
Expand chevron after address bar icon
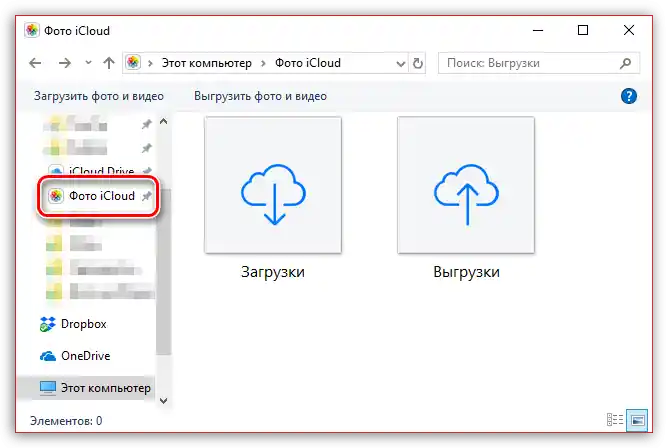coord(150,63)
